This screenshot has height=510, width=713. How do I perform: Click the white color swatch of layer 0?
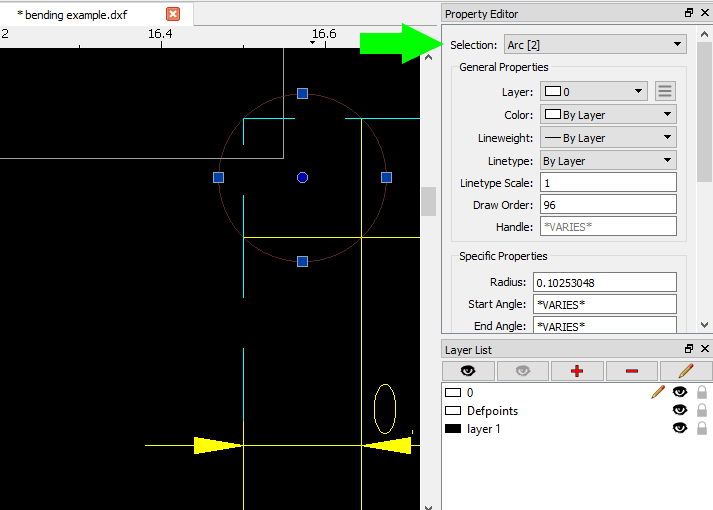[453, 392]
